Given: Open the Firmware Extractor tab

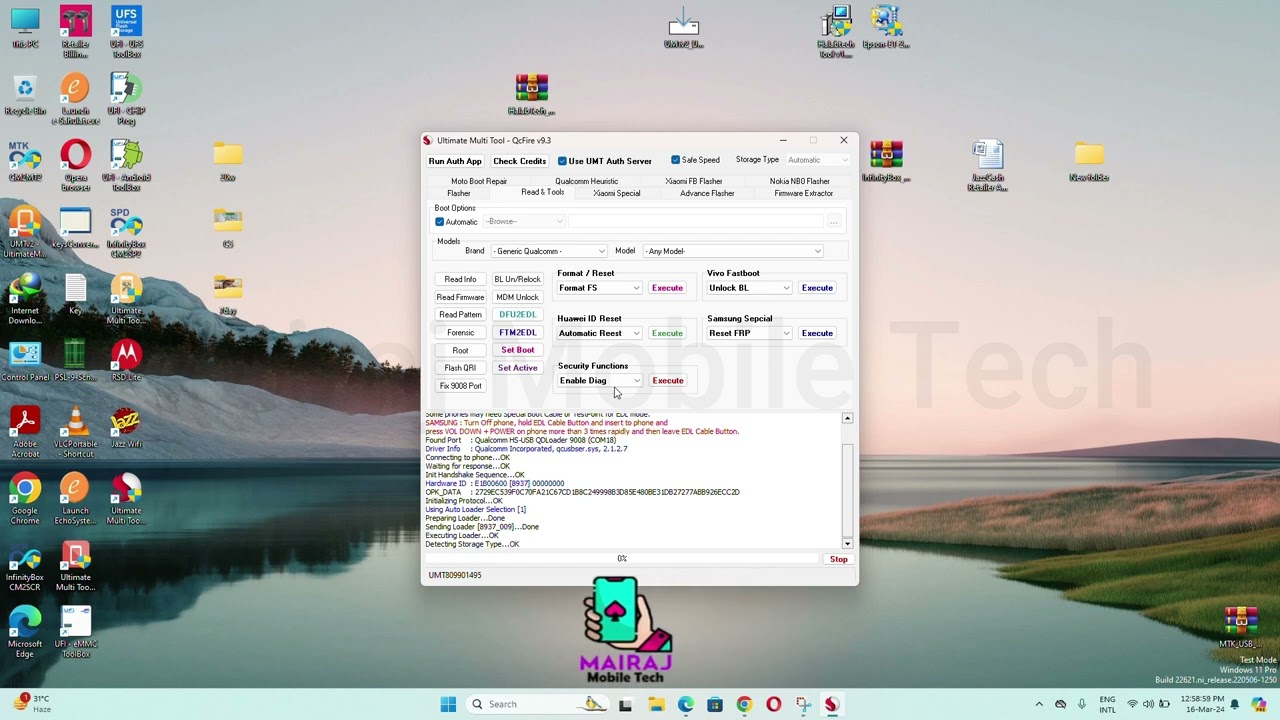Looking at the screenshot, I should [803, 194].
